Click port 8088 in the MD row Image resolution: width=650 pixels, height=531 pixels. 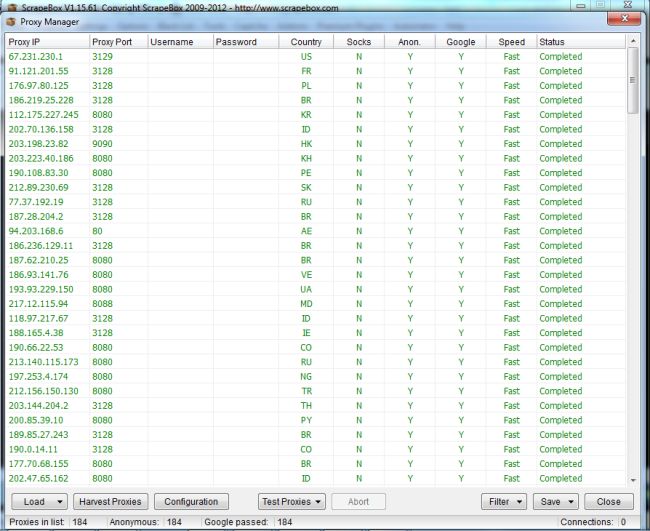[x=102, y=304]
